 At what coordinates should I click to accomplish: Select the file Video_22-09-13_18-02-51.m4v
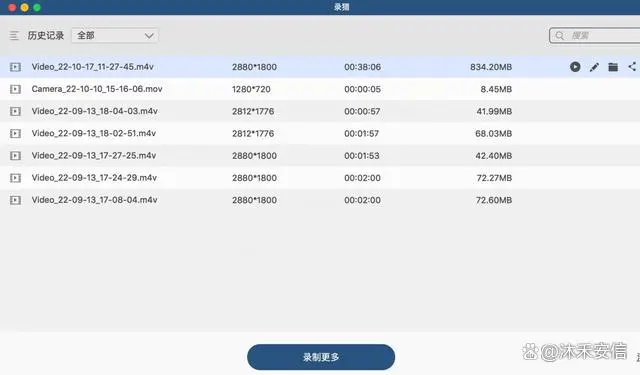pos(94,133)
